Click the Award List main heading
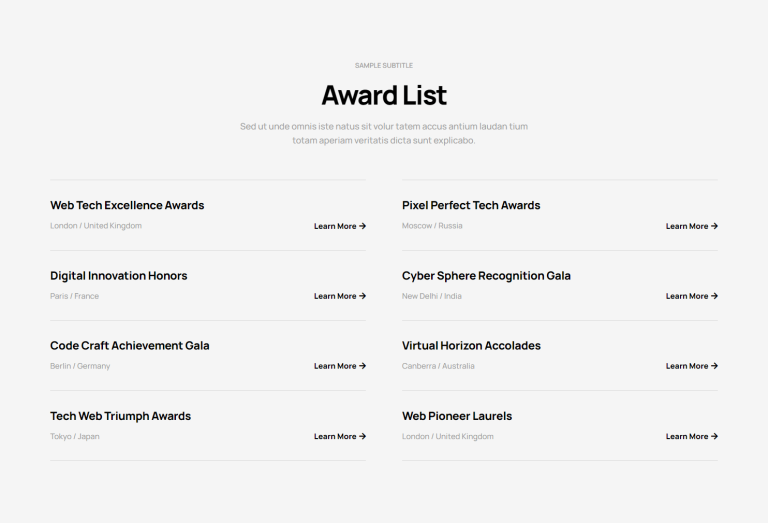The image size is (768, 523). coord(384,95)
